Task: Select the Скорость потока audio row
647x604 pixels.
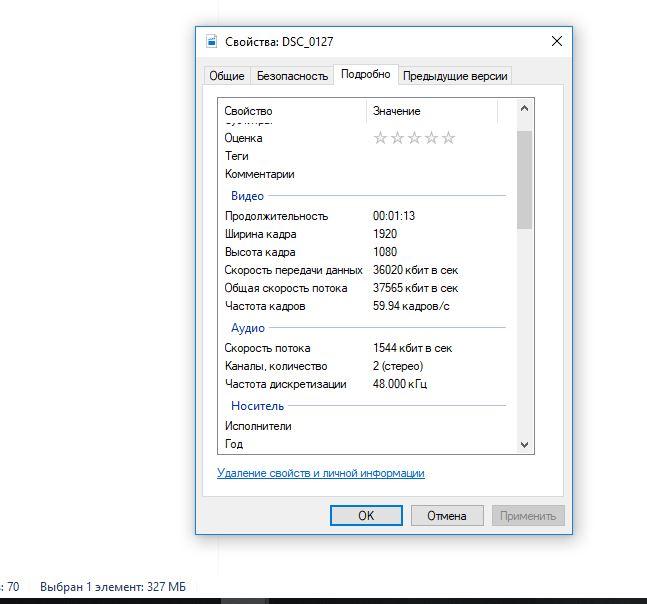Action: click(x=366, y=348)
